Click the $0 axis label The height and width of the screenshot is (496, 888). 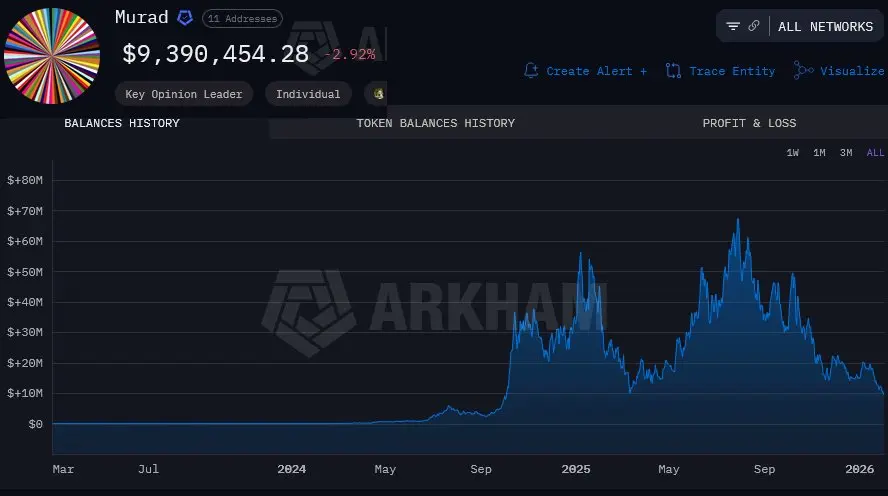point(35,424)
